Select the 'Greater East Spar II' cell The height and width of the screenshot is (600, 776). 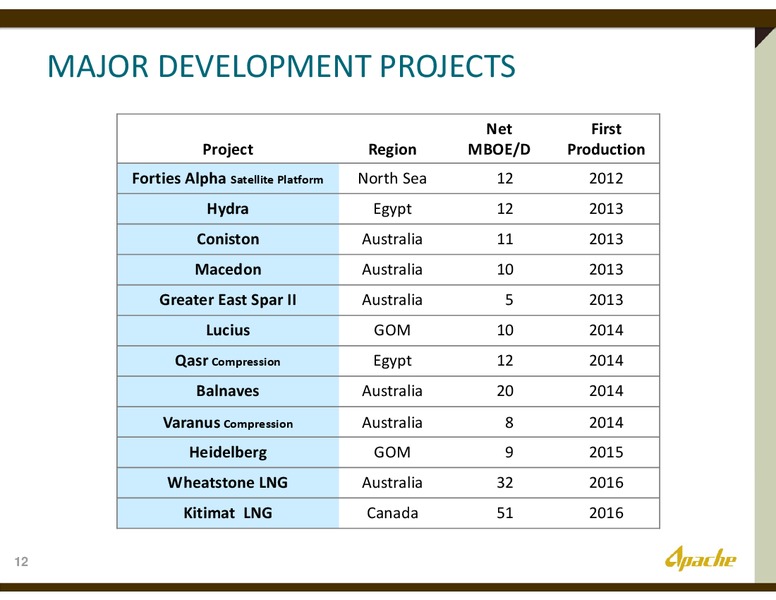tap(228, 300)
